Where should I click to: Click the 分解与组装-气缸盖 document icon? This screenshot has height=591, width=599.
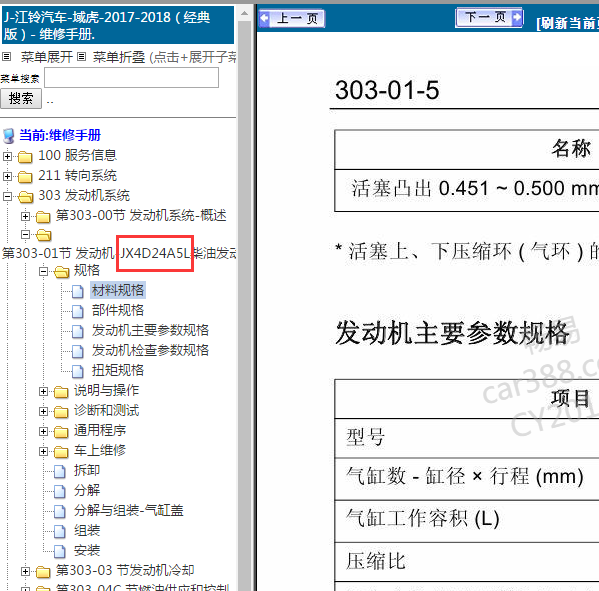60,511
